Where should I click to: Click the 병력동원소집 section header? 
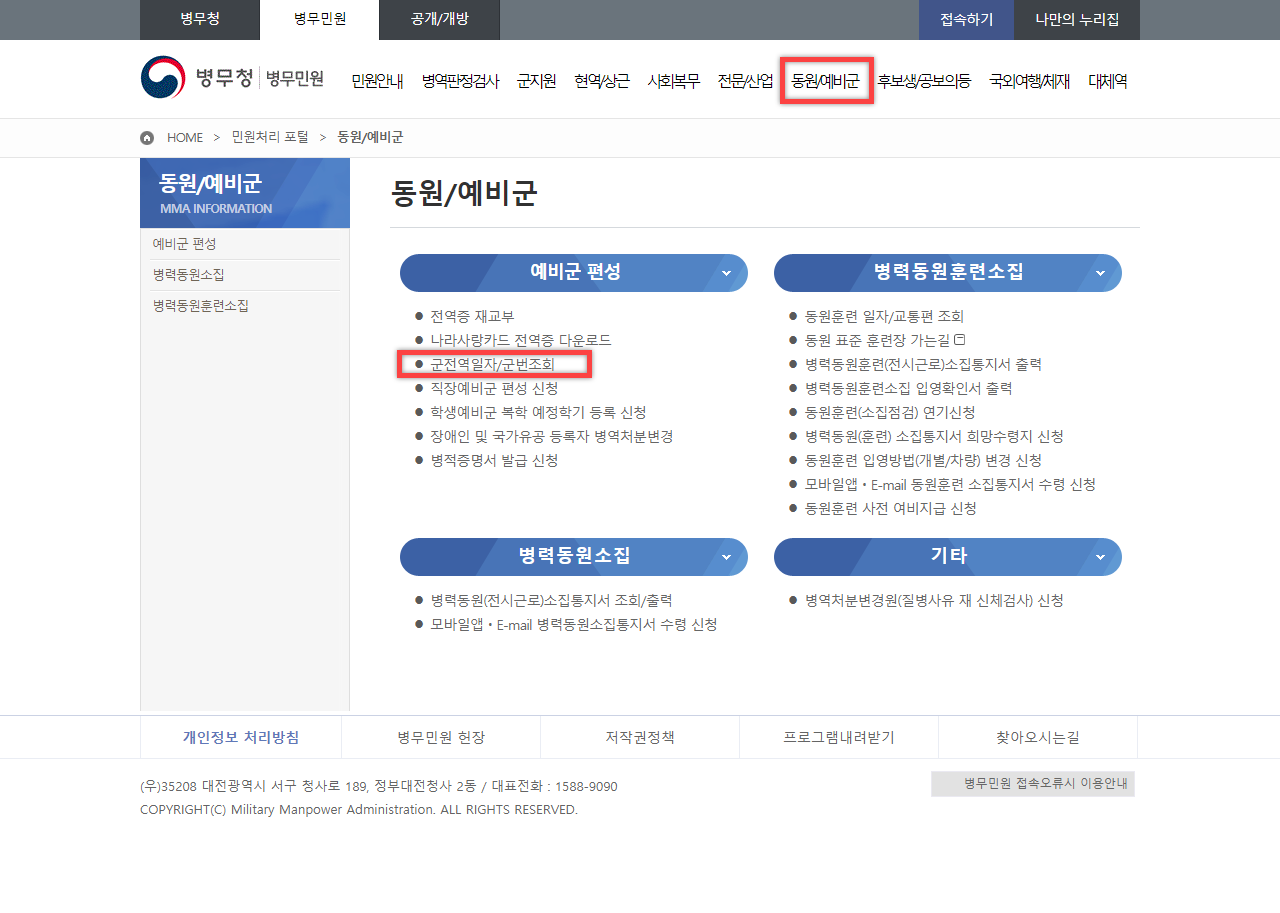574,557
